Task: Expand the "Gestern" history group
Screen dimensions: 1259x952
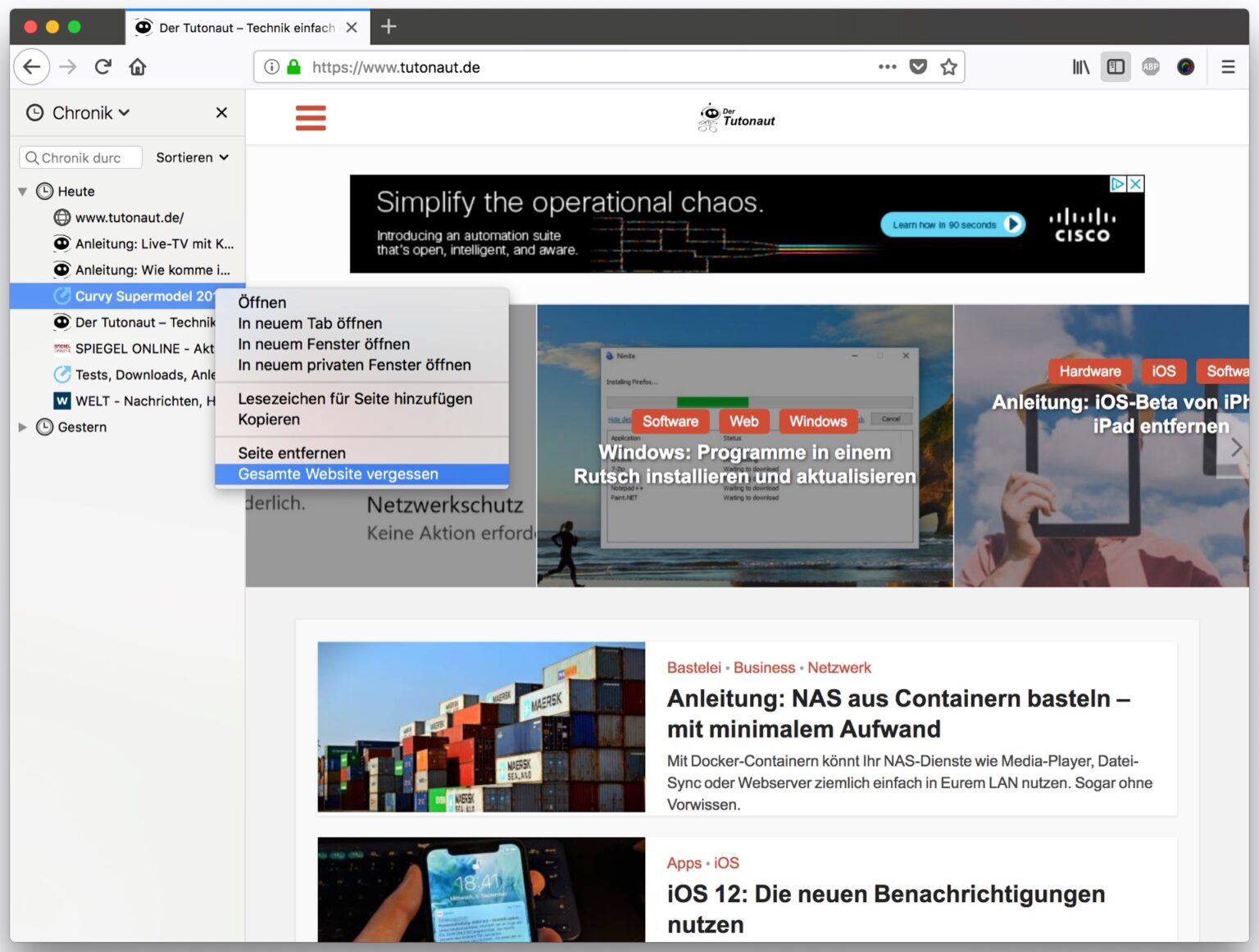Action: click(x=21, y=427)
